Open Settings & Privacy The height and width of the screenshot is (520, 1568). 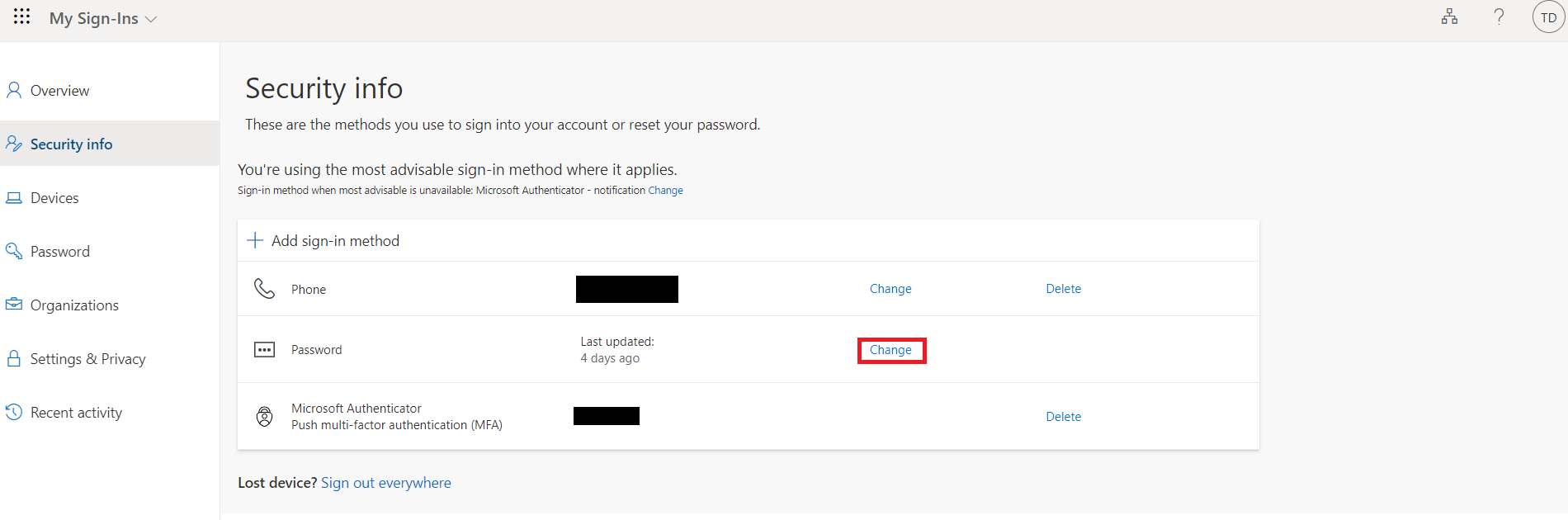click(87, 359)
